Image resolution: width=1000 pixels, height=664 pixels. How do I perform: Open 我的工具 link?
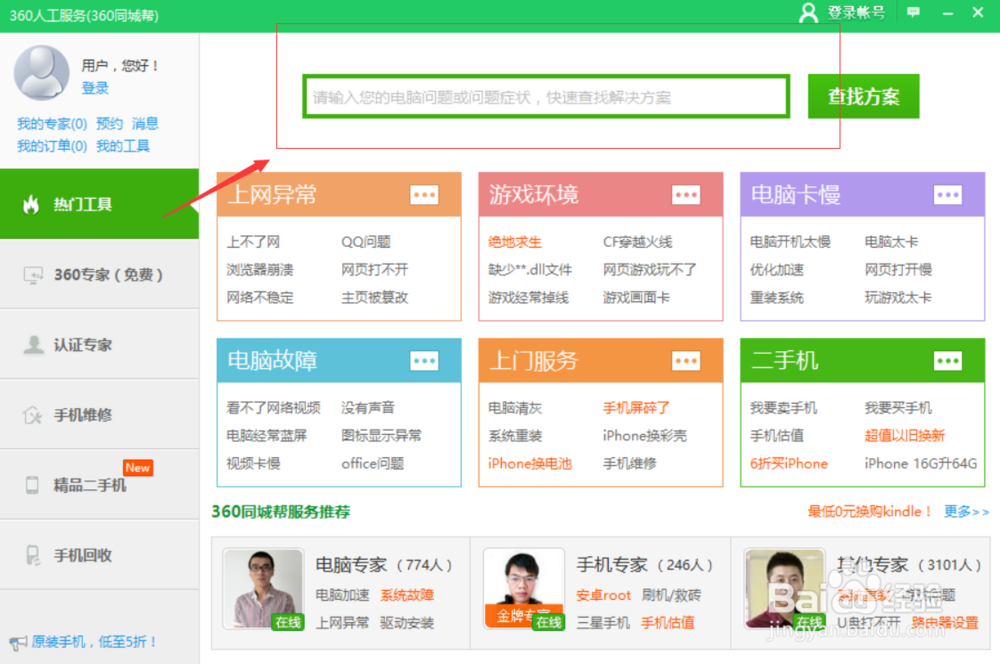click(x=122, y=146)
